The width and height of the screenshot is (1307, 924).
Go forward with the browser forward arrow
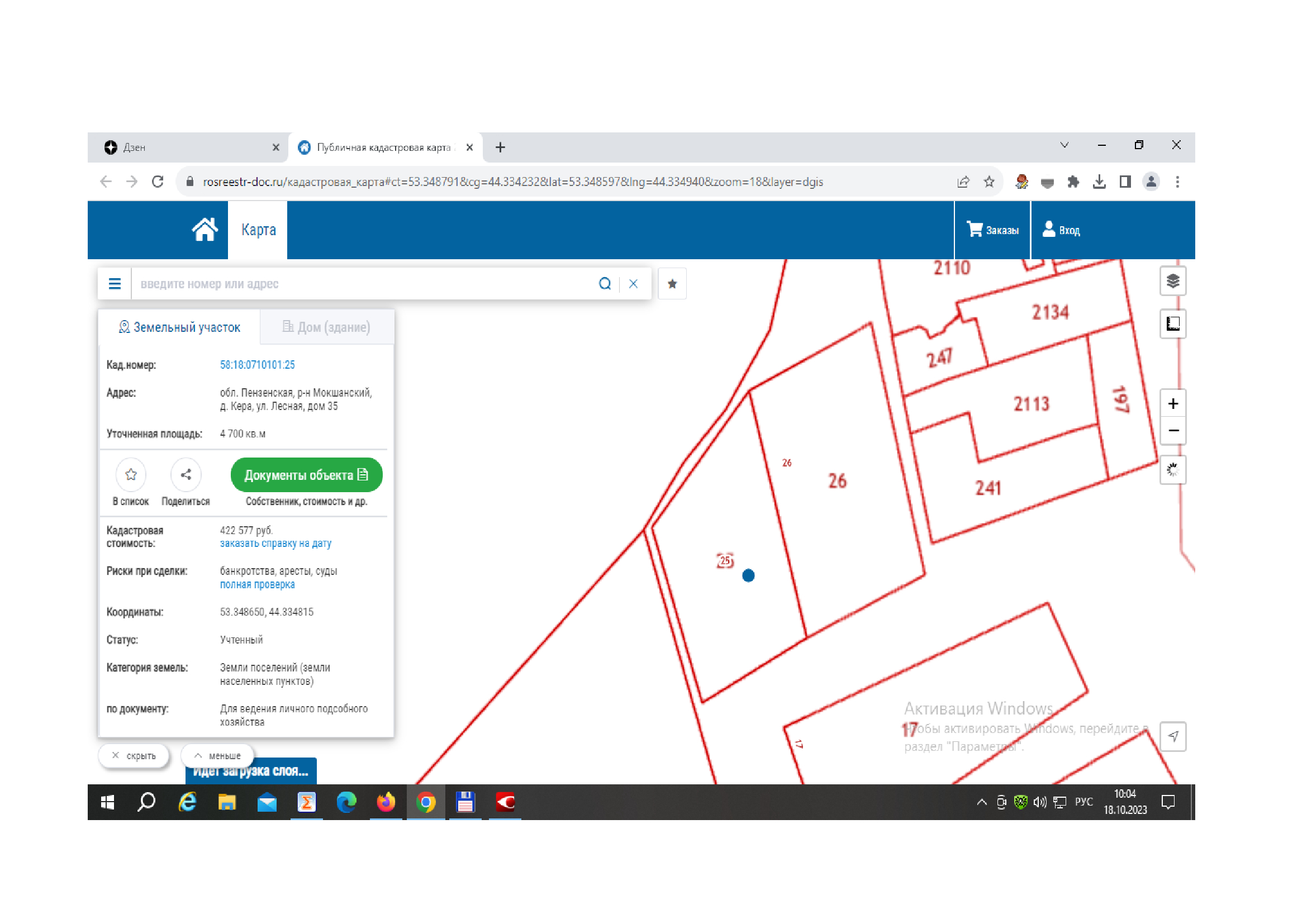pos(132,182)
